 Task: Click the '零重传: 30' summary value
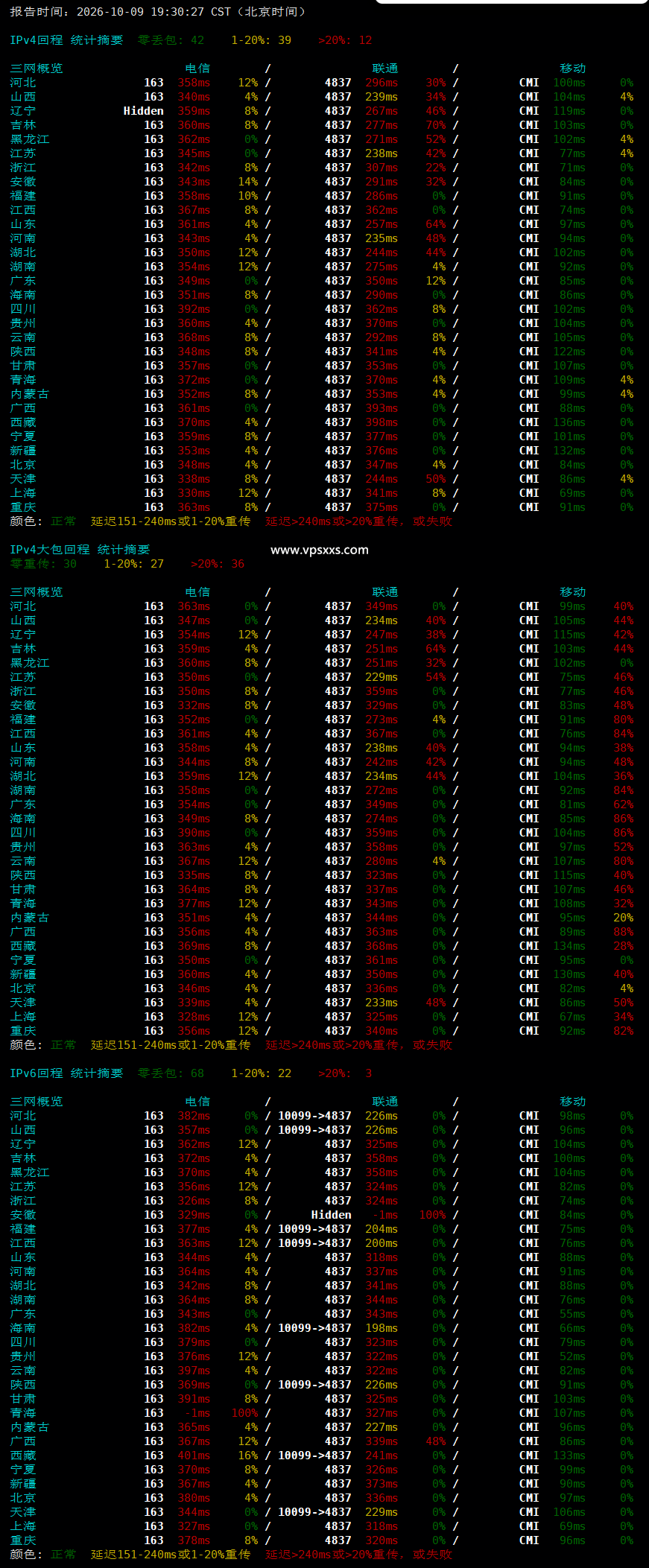(x=43, y=564)
